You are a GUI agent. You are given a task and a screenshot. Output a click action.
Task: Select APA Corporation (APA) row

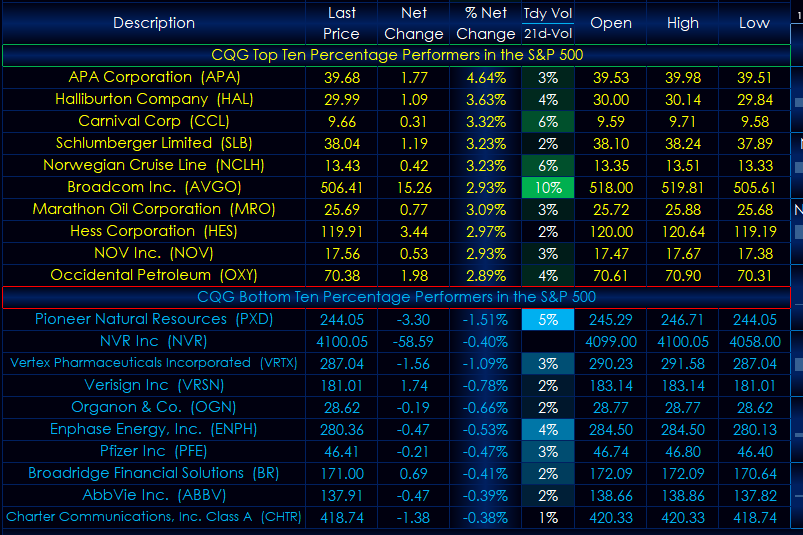[x=397, y=78]
